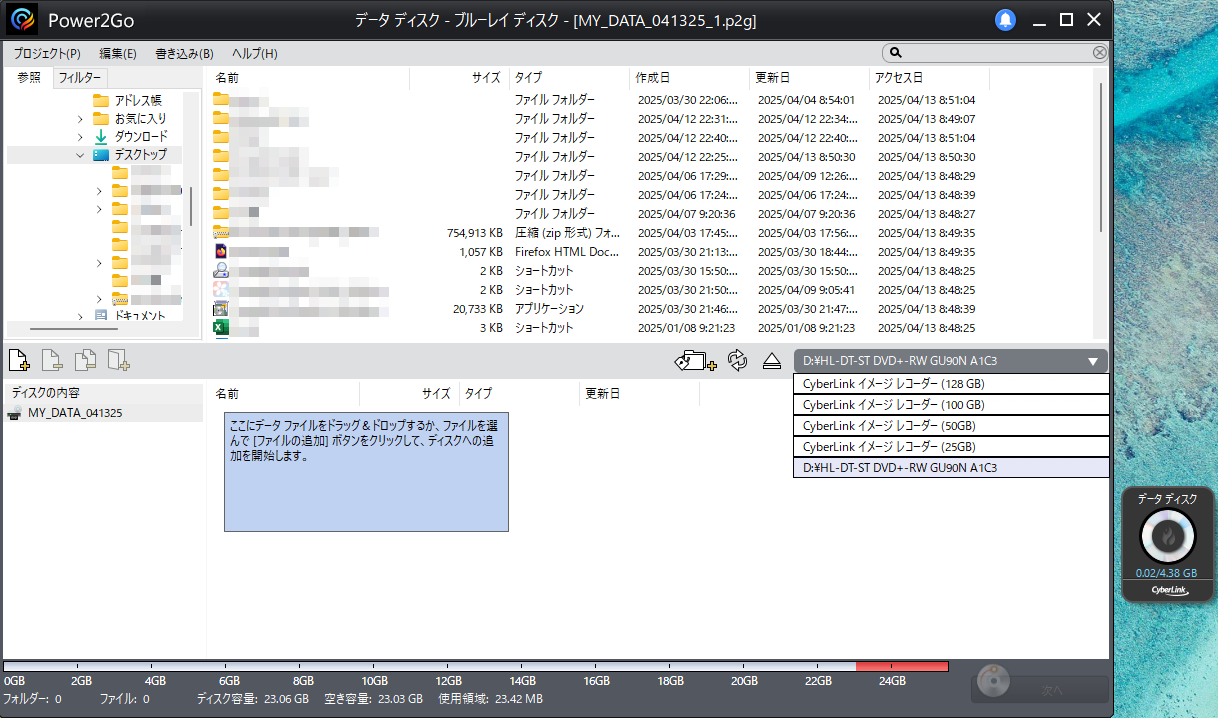This screenshot has width=1218, height=718.
Task: Expand the ドキュメント tree node
Action: tap(80, 316)
